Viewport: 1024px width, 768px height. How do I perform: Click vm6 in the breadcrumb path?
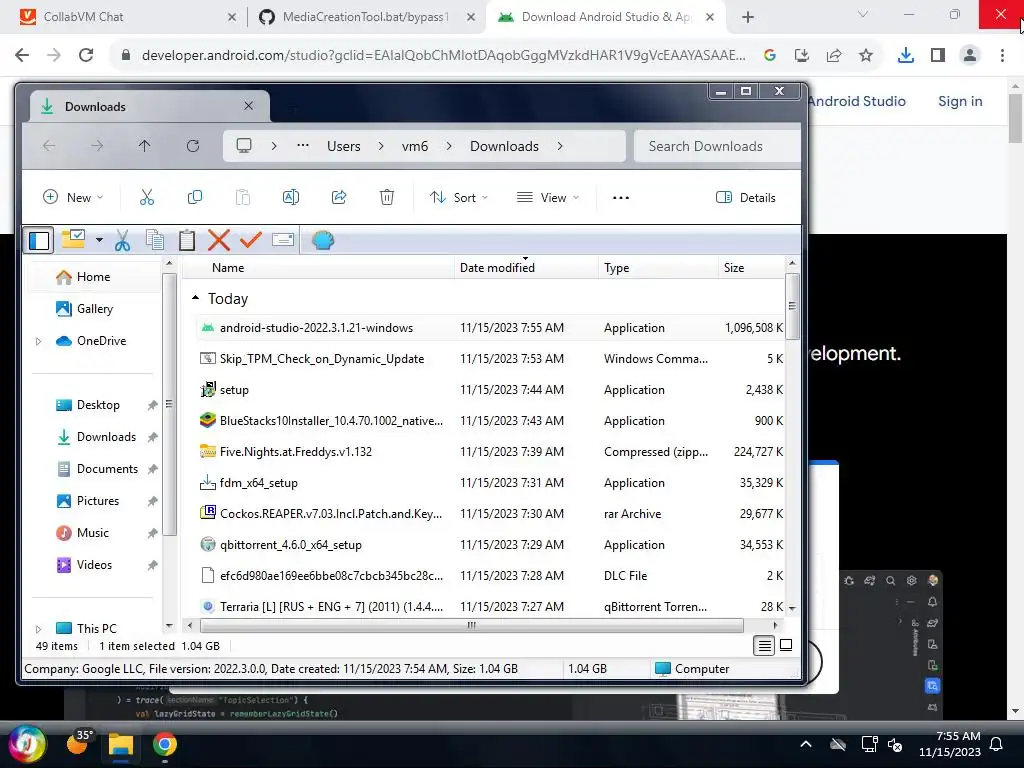(x=415, y=146)
